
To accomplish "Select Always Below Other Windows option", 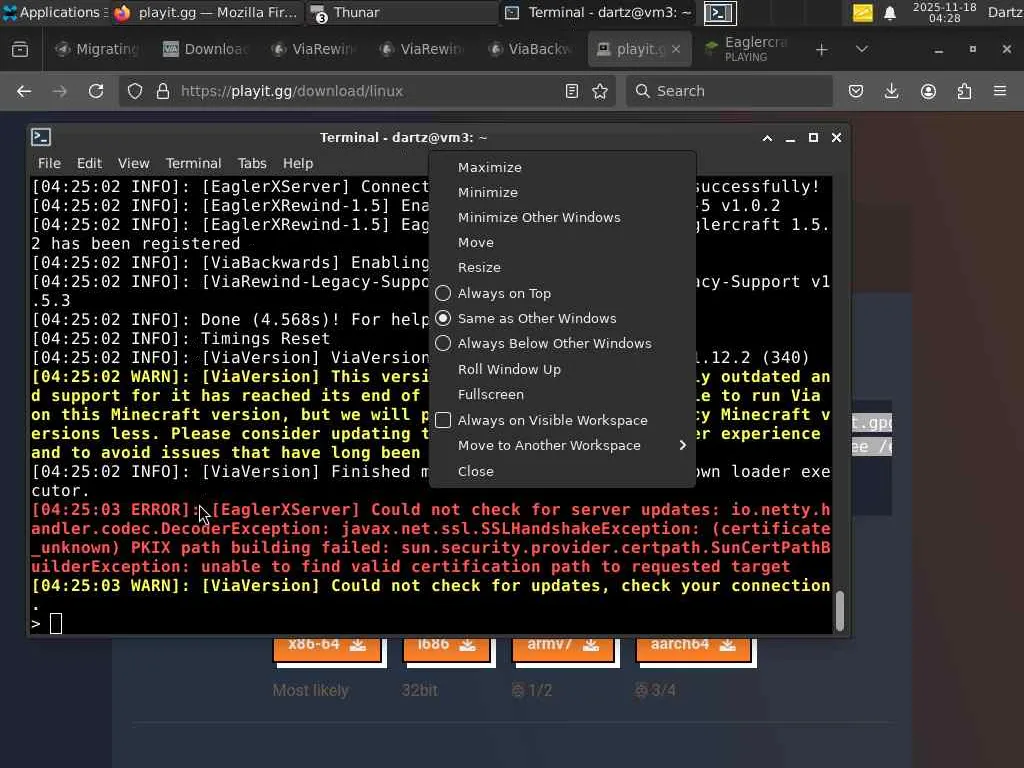I will (554, 343).
